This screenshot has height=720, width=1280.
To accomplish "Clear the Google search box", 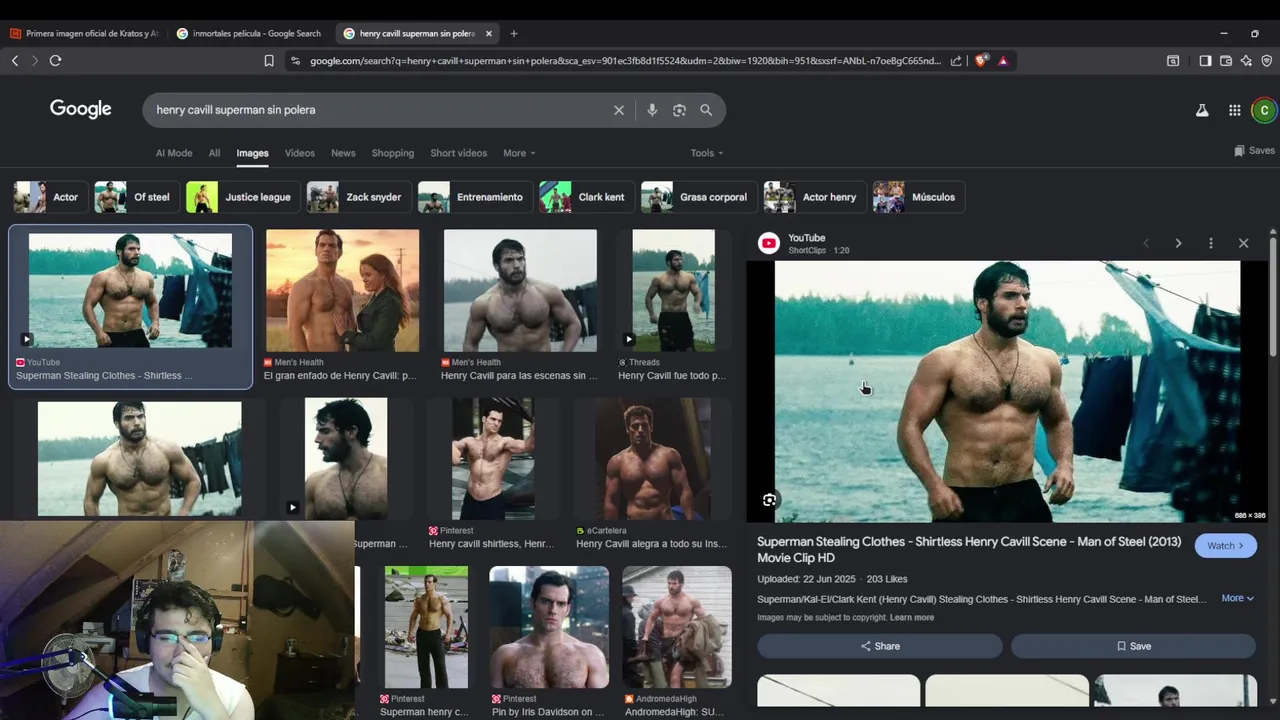I will point(619,110).
